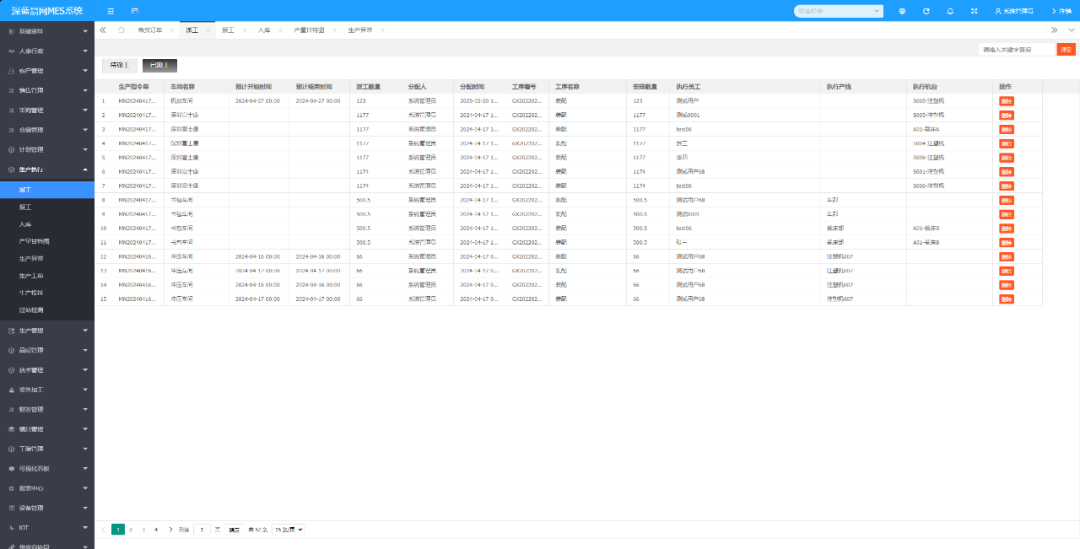
Task: Close the 报工 tab
Action: [244, 30]
